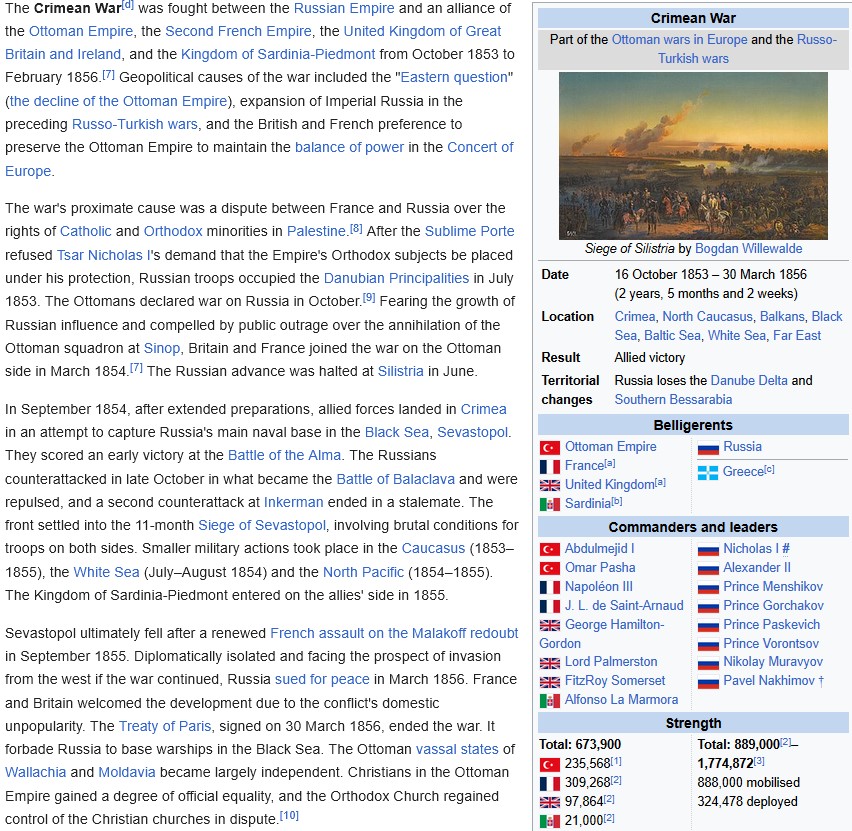
Task: Follow the Second French Empire link
Action: click(x=238, y=32)
